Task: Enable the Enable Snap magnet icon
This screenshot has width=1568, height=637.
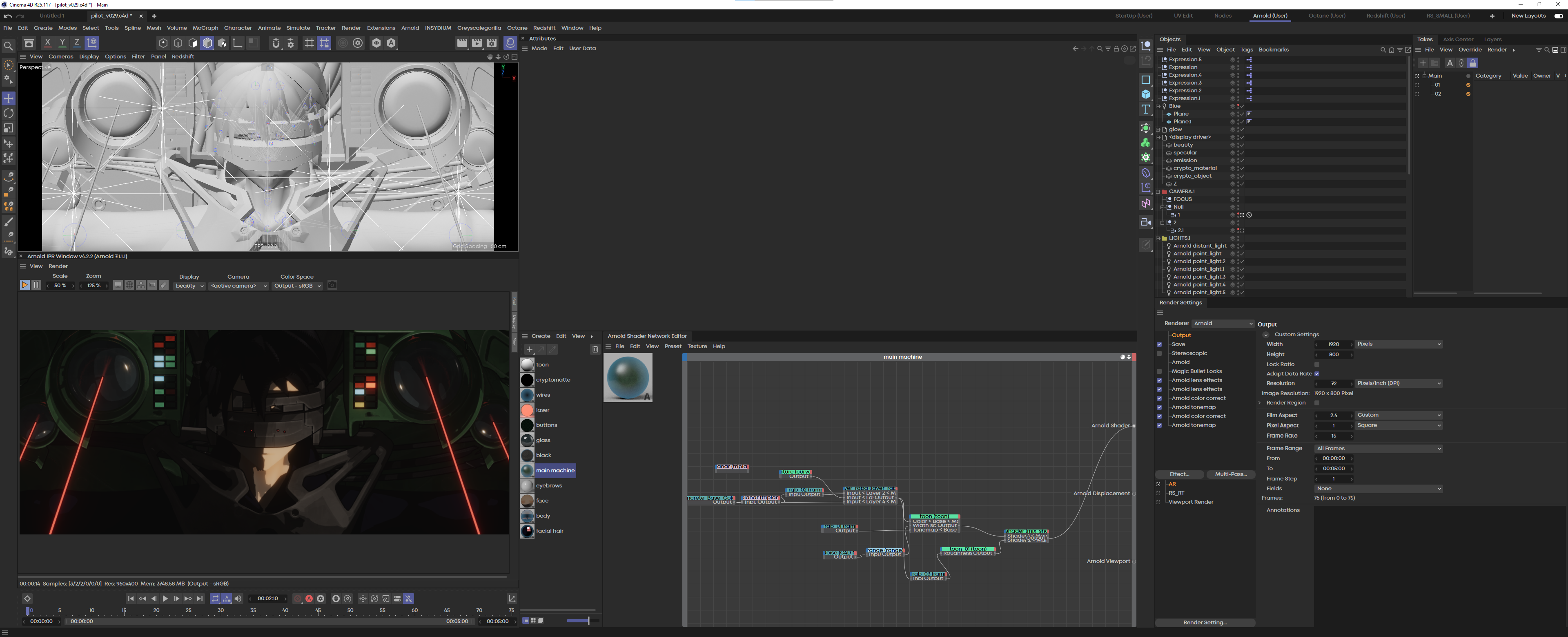Action: point(276,42)
